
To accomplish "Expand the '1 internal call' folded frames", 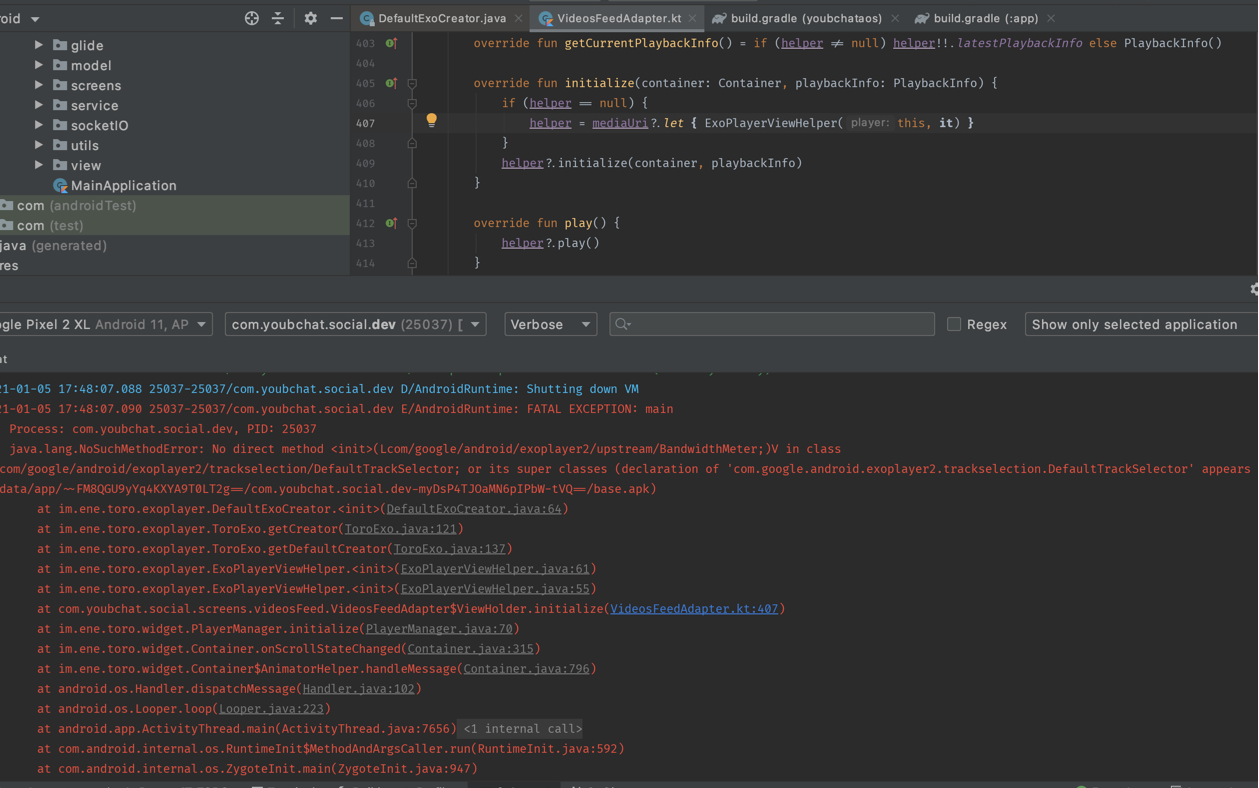I will 522,729.
